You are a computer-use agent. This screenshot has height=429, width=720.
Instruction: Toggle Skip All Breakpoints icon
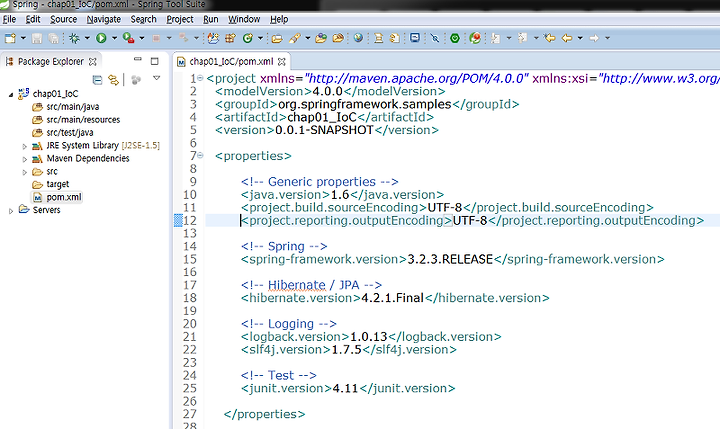pos(434,38)
